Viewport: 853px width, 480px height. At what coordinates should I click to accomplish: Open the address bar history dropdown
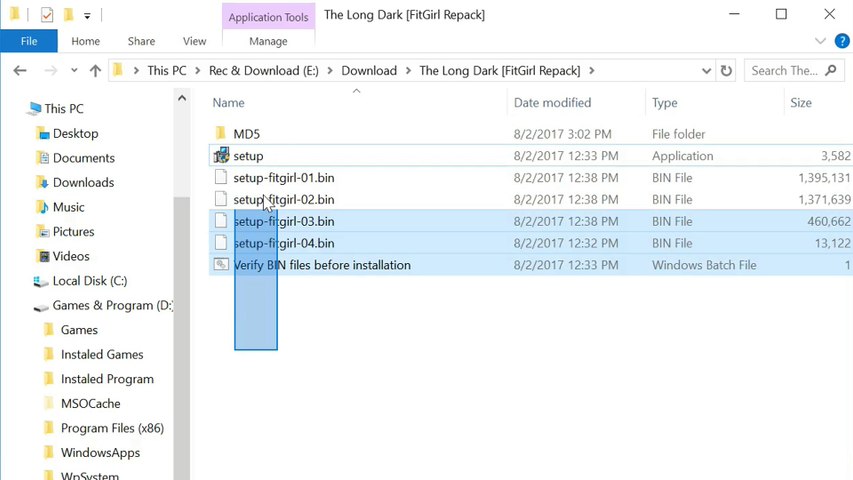tap(706, 71)
